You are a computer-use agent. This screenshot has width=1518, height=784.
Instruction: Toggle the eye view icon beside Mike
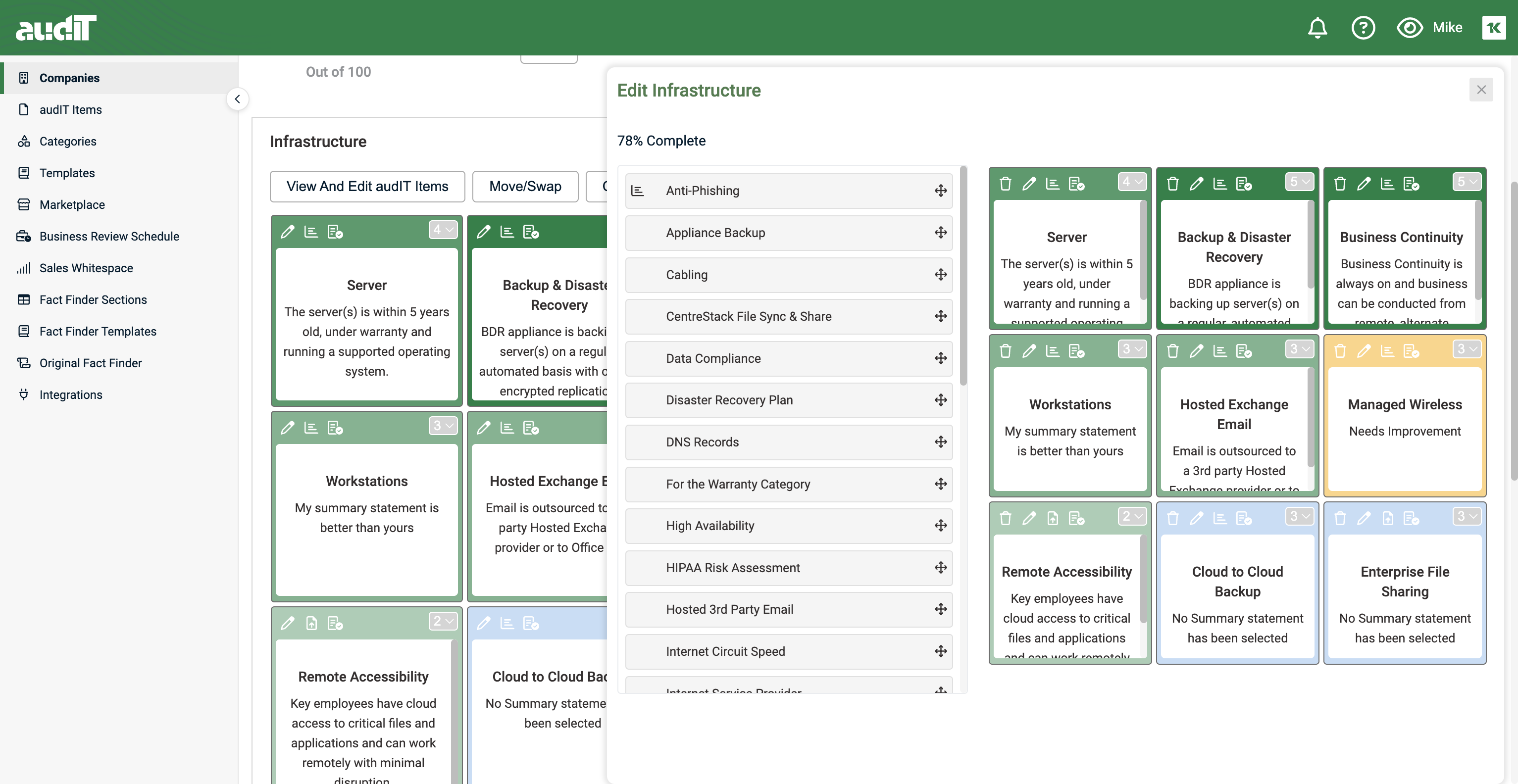(x=1410, y=28)
